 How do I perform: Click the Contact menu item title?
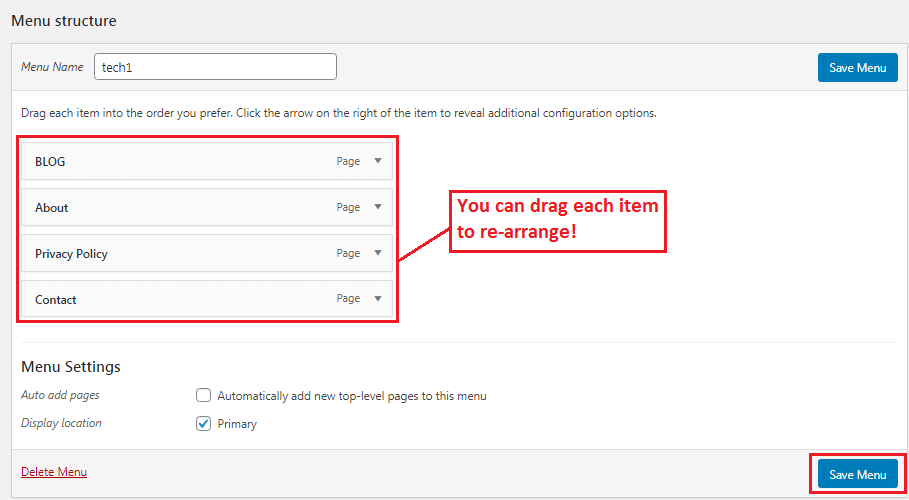click(x=56, y=300)
